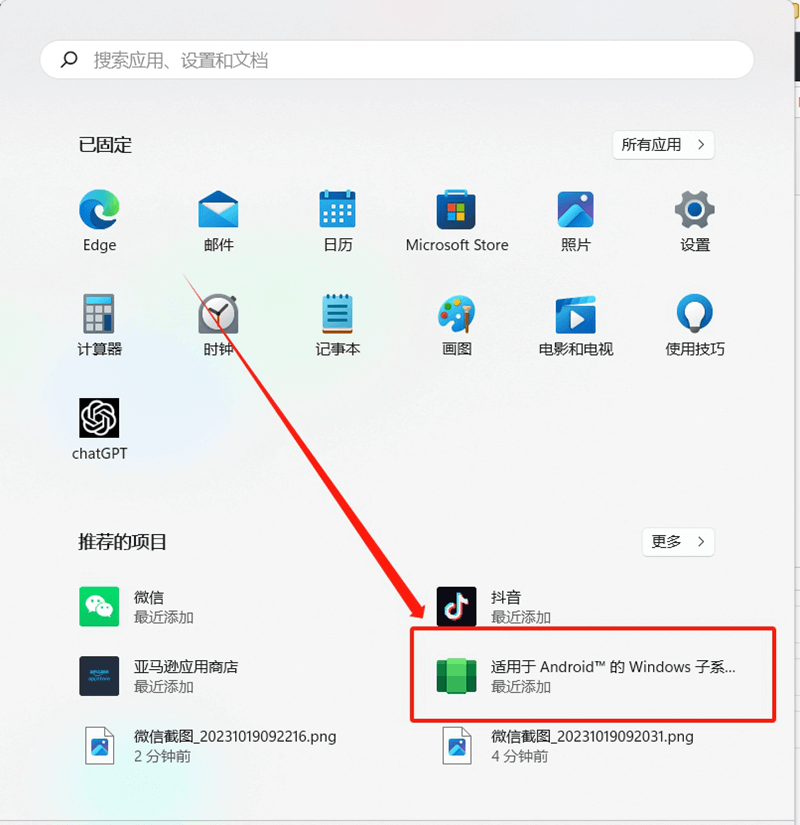Open the 使用技巧 tips app

tap(695, 313)
